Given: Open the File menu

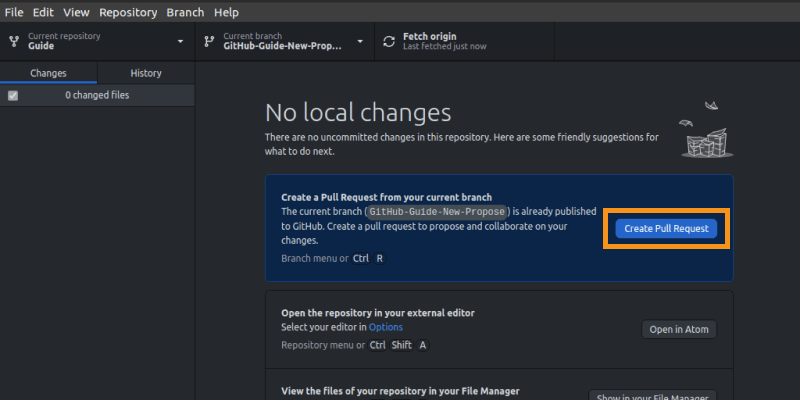Looking at the screenshot, I should tap(14, 12).
